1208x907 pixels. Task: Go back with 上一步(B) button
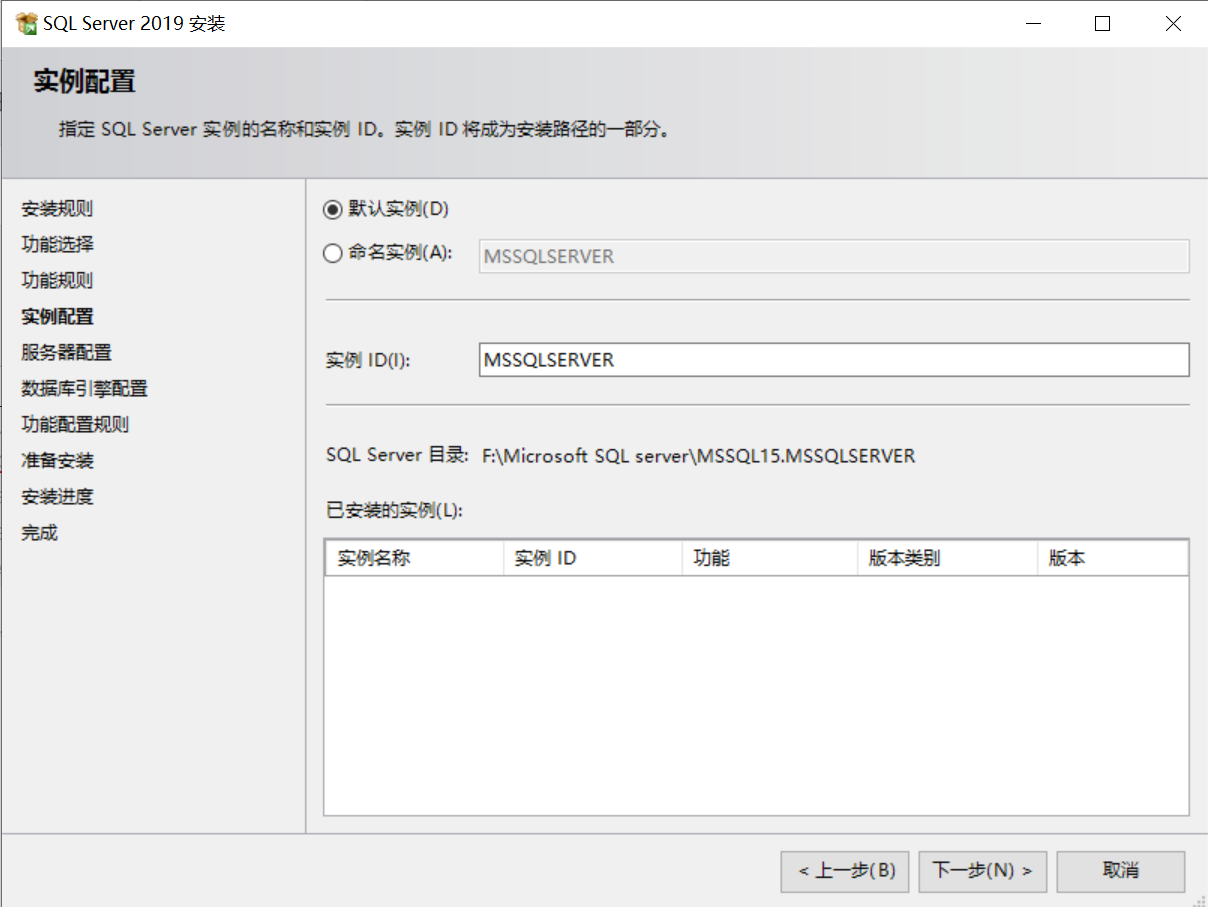click(845, 871)
